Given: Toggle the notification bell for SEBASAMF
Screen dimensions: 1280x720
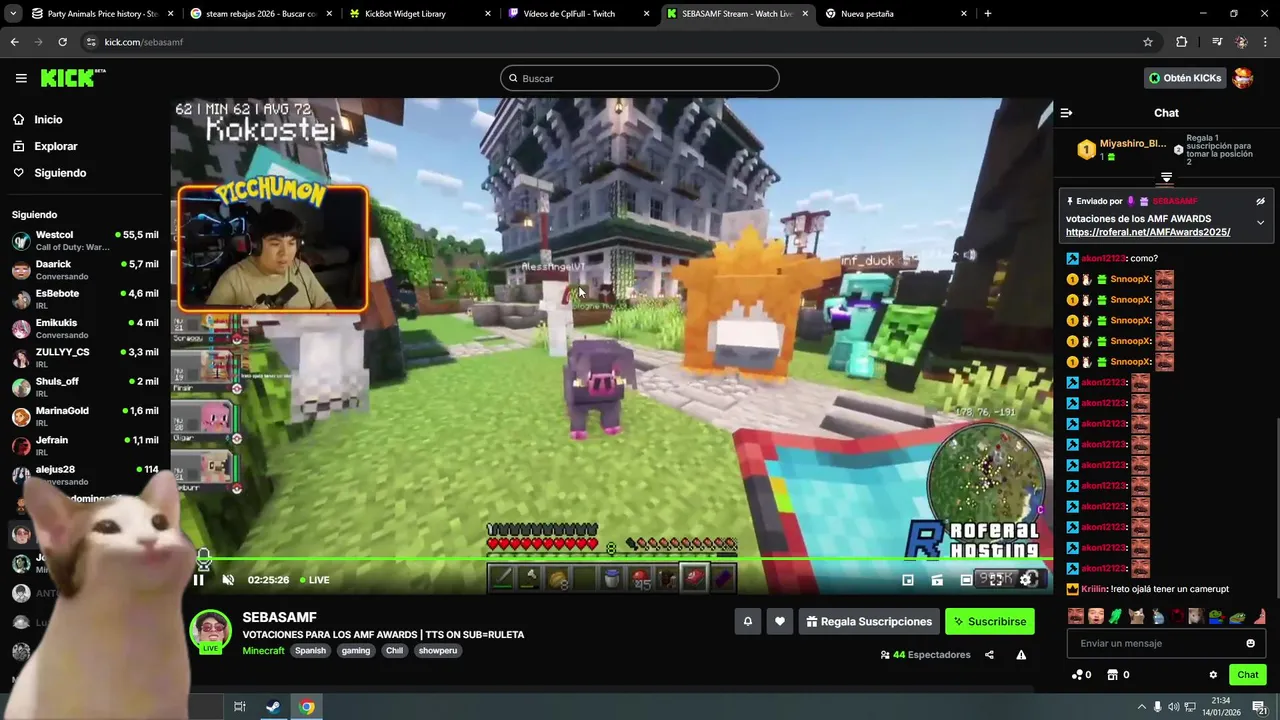Looking at the screenshot, I should point(747,621).
